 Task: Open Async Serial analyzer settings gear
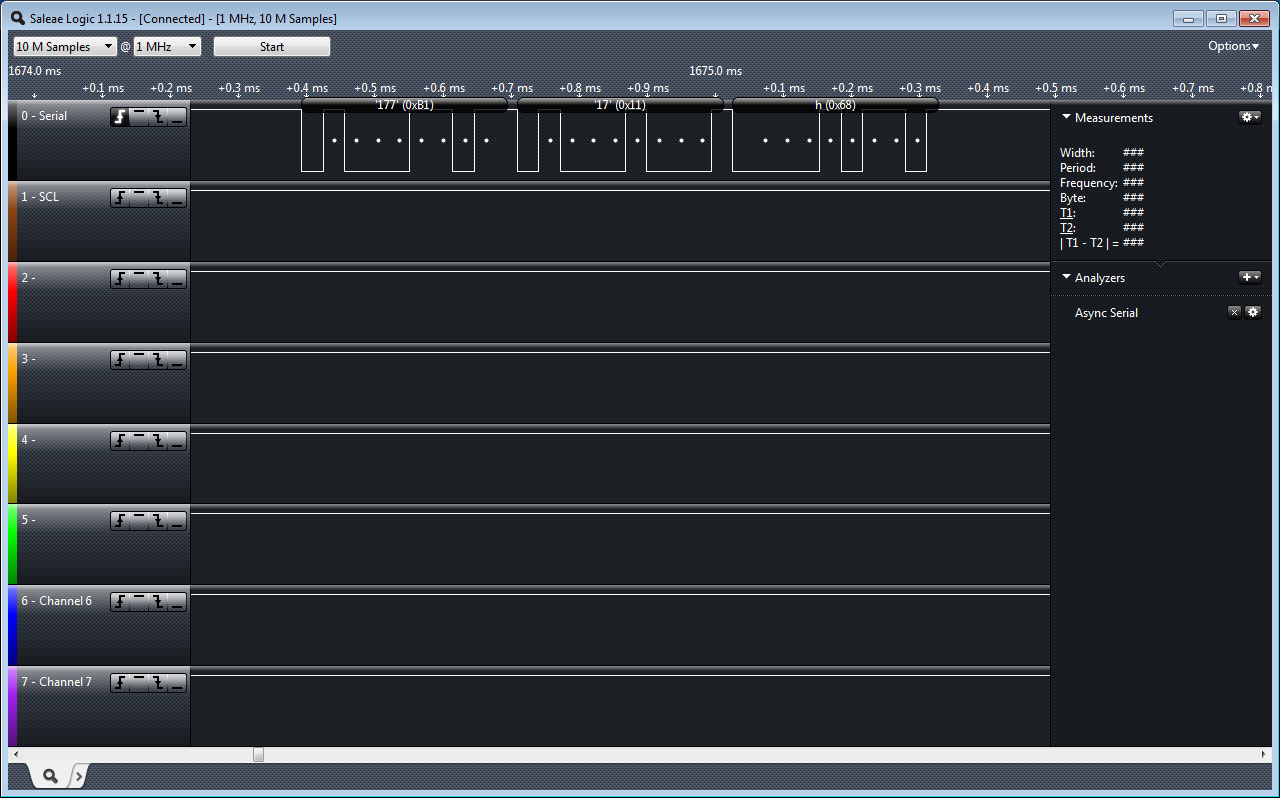pyautogui.click(x=1252, y=312)
